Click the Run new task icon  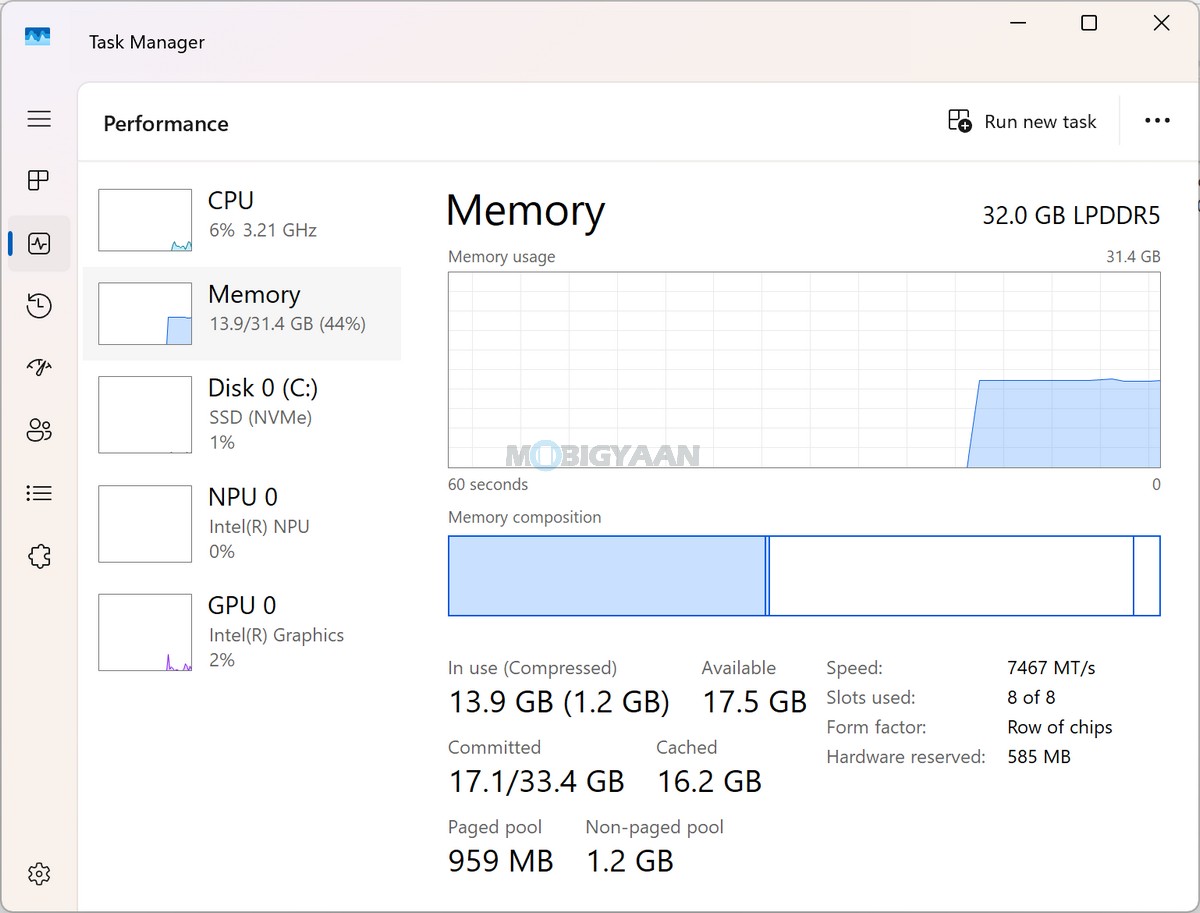960,121
